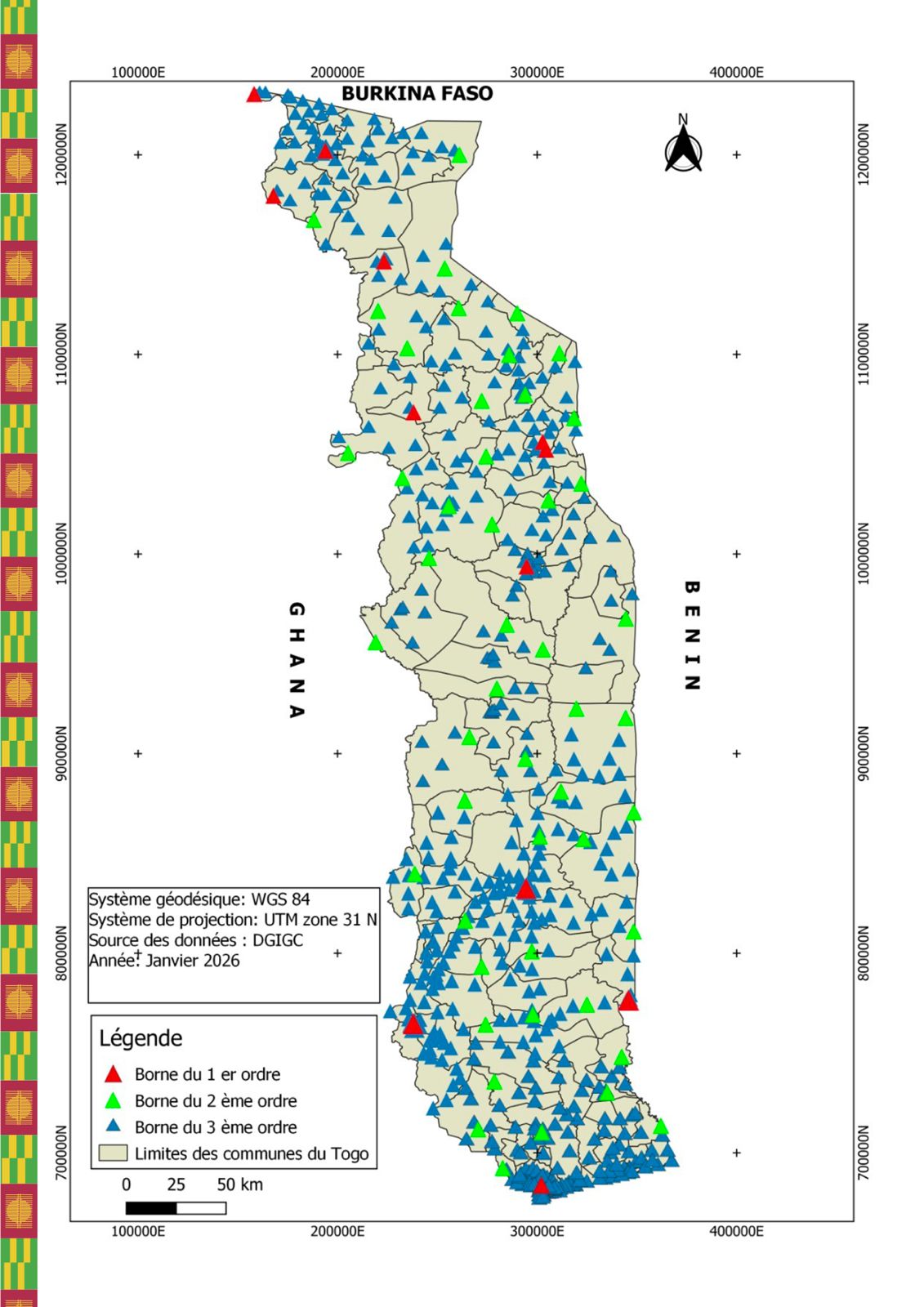Select the 'Borne du 1 er ordre' legend label
The image size is (924, 1307).
click(208, 1074)
